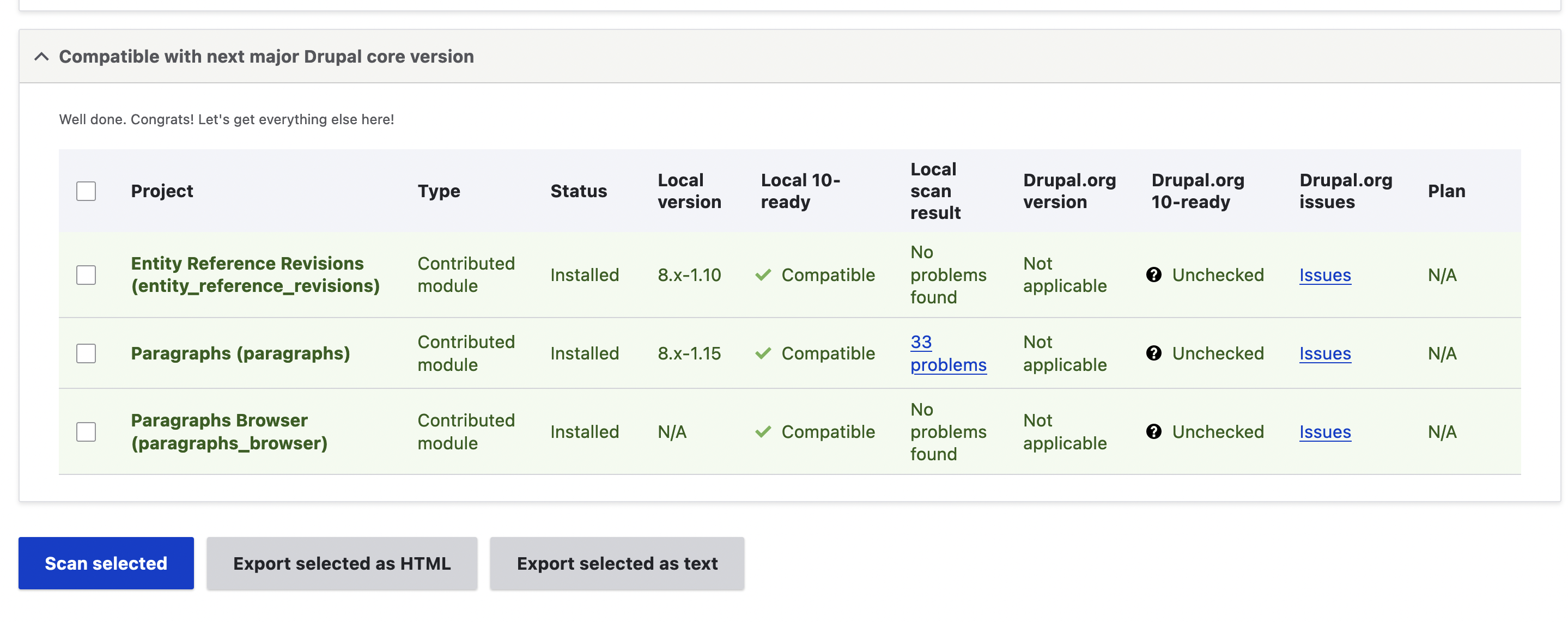This screenshot has width=1568, height=622.
Task: Collapse the Compatible with next major section chevron
Action: (41, 57)
